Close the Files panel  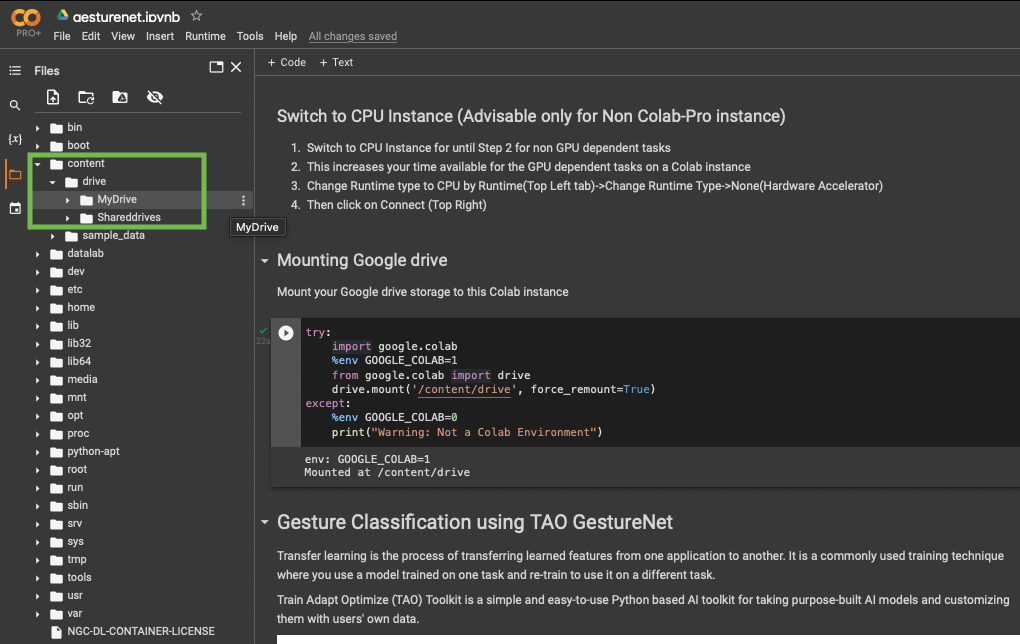tap(236, 67)
